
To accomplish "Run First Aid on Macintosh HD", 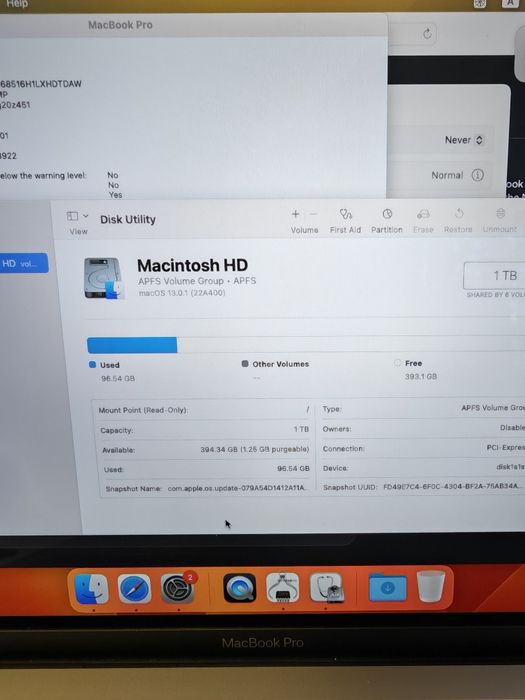I will 345,214.
